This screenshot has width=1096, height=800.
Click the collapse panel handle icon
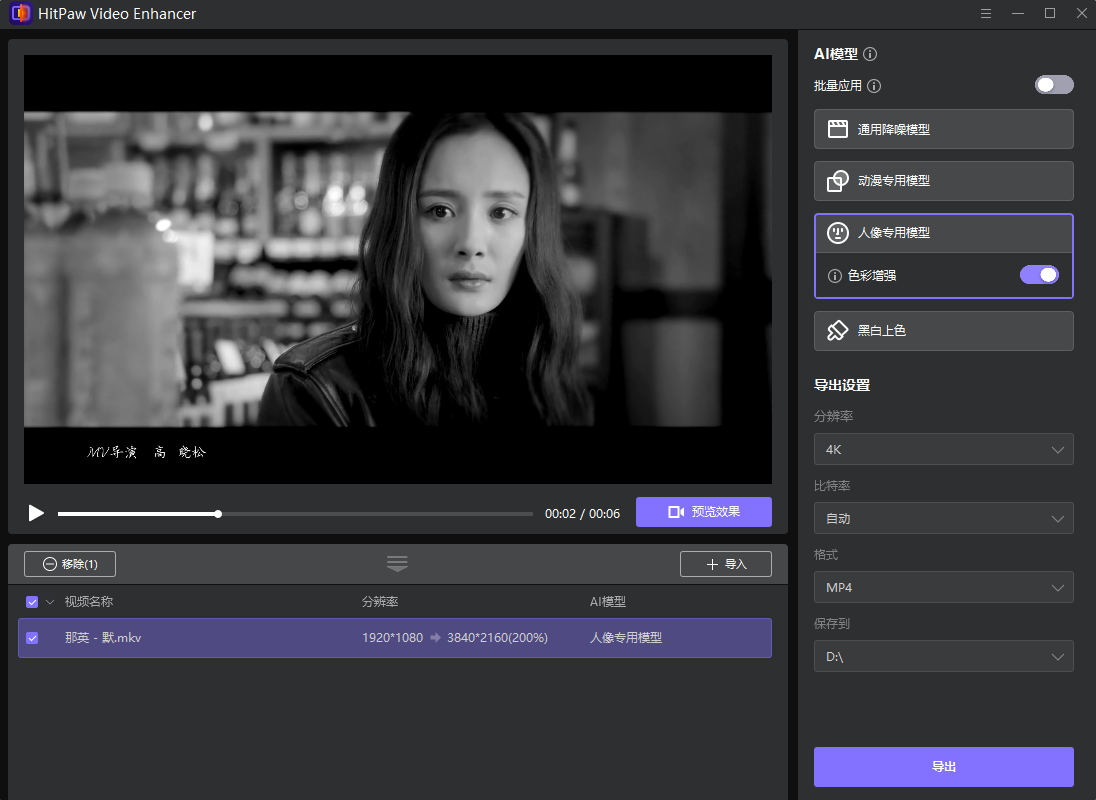(x=397, y=564)
